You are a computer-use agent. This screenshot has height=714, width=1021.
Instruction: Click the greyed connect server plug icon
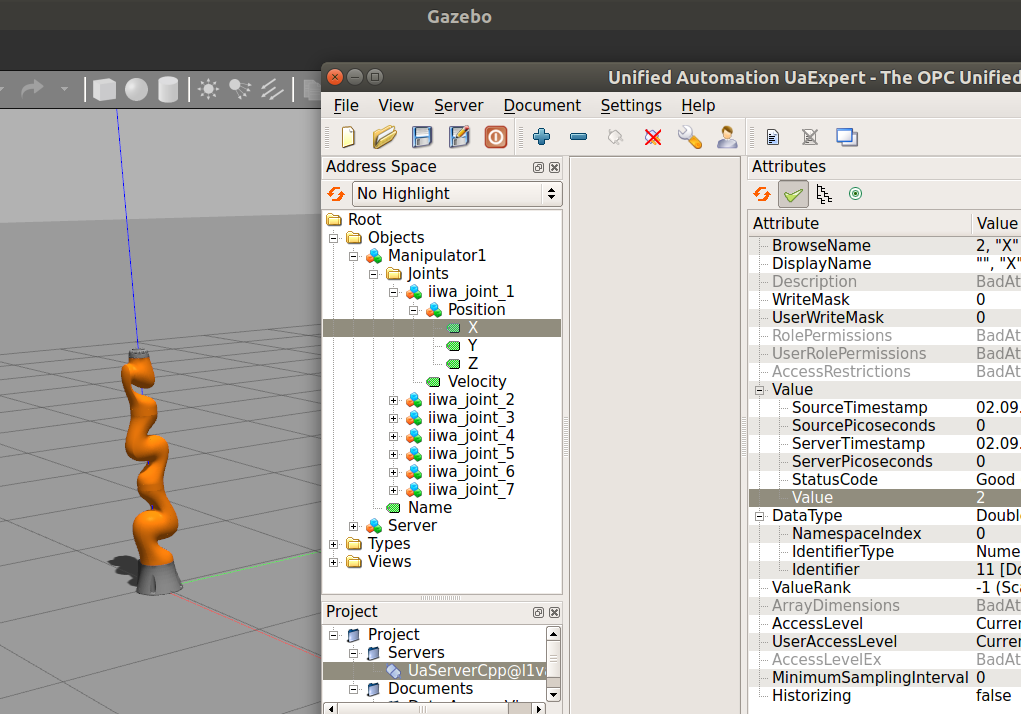point(615,137)
